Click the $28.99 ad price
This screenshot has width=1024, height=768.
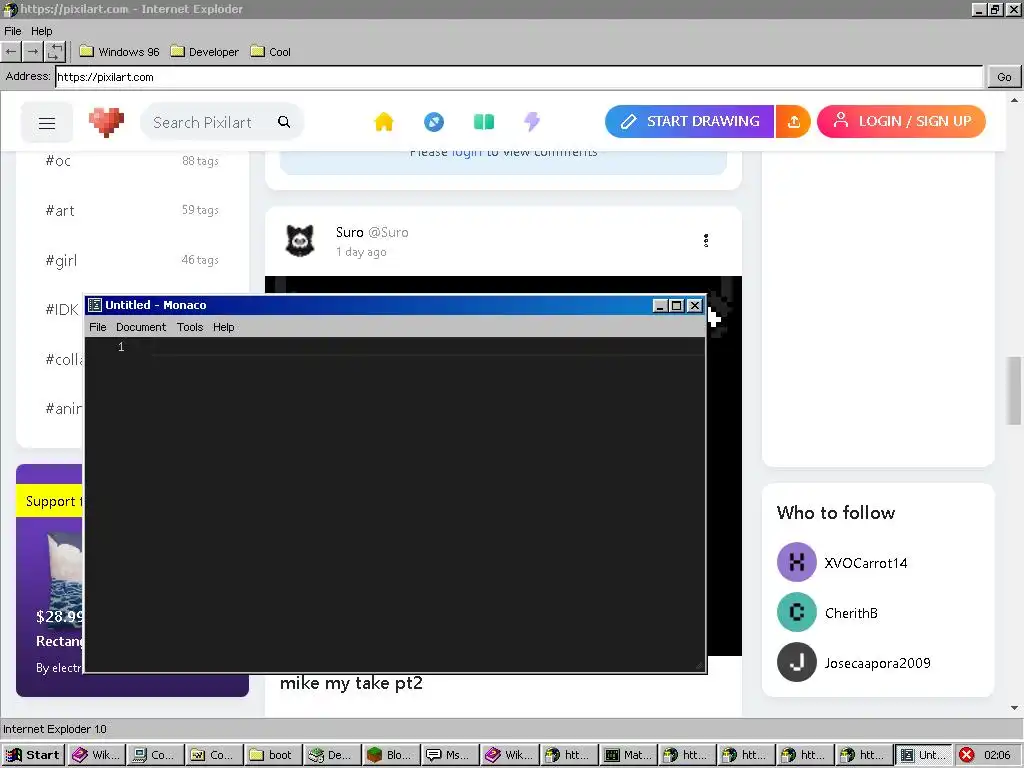tap(59, 616)
